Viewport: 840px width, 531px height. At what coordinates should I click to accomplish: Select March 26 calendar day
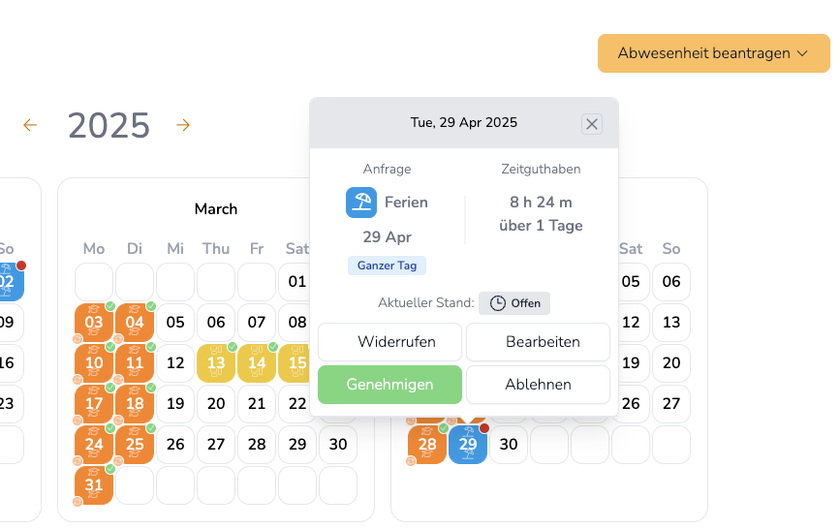(x=175, y=444)
